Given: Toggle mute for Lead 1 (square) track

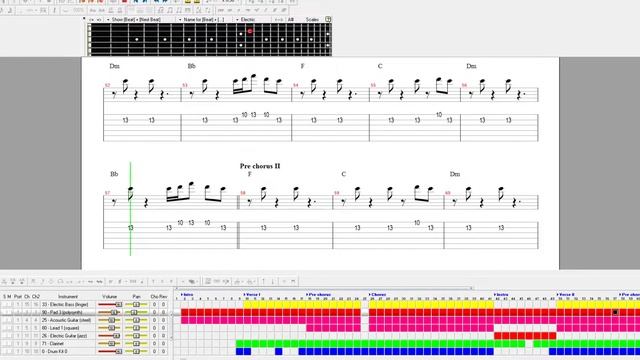Looking at the screenshot, I should click(x=10, y=328).
